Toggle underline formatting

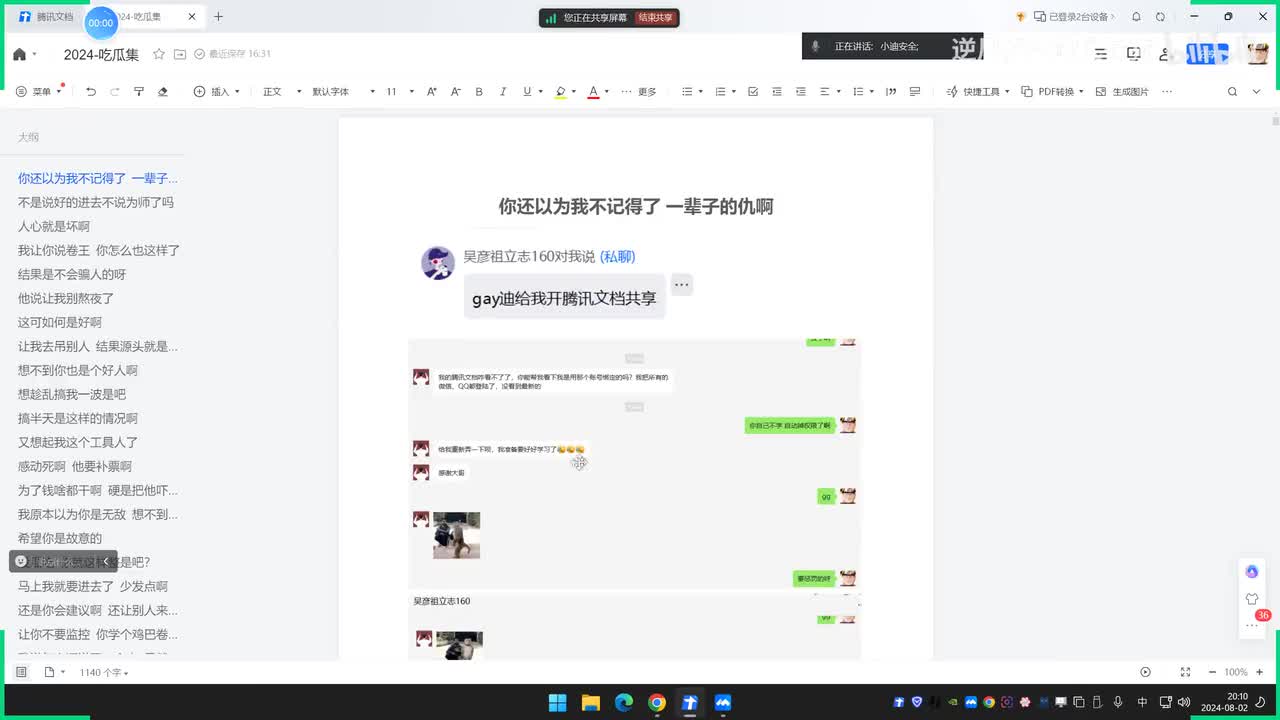tap(527, 91)
